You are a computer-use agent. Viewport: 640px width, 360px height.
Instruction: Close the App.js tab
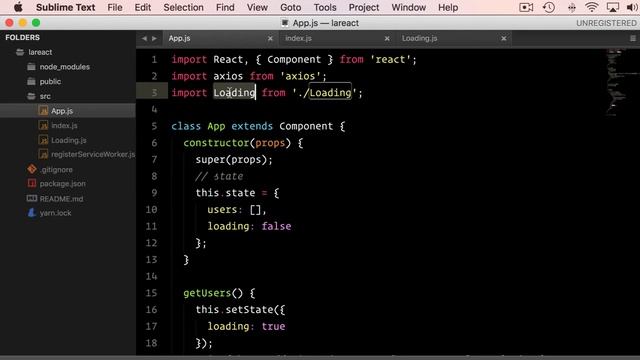point(270,38)
